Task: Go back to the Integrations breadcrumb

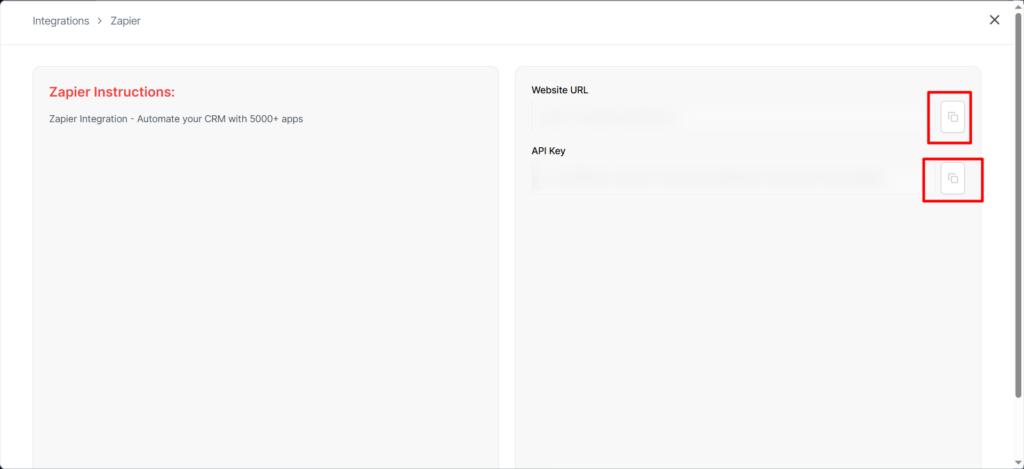Action: 61,21
